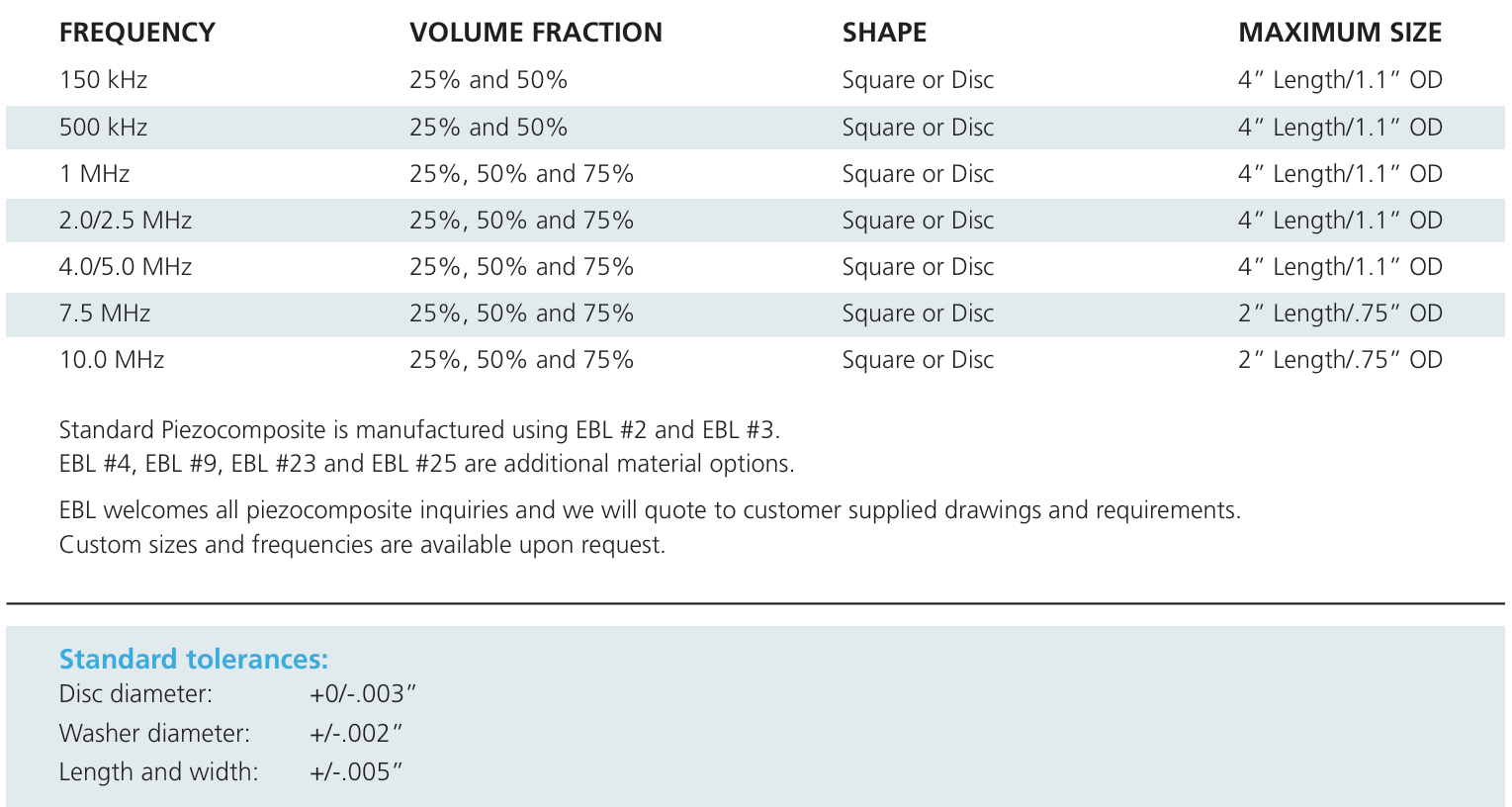This screenshot has width=1512, height=807.
Task: Select the 7.5 MHz frequency cell
Action: click(105, 314)
